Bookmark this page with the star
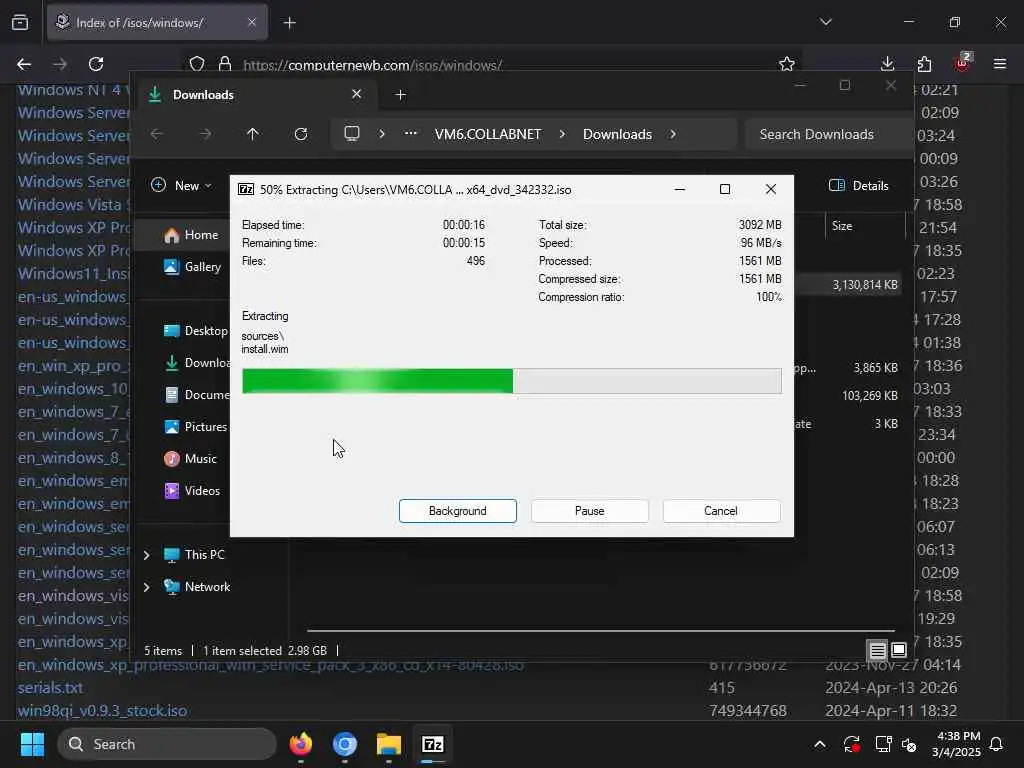 click(x=786, y=64)
